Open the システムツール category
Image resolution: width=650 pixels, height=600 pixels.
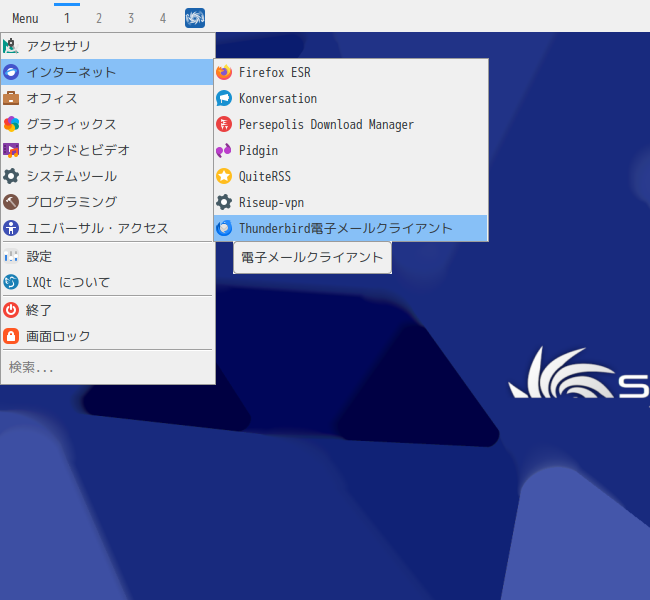[x=108, y=176]
